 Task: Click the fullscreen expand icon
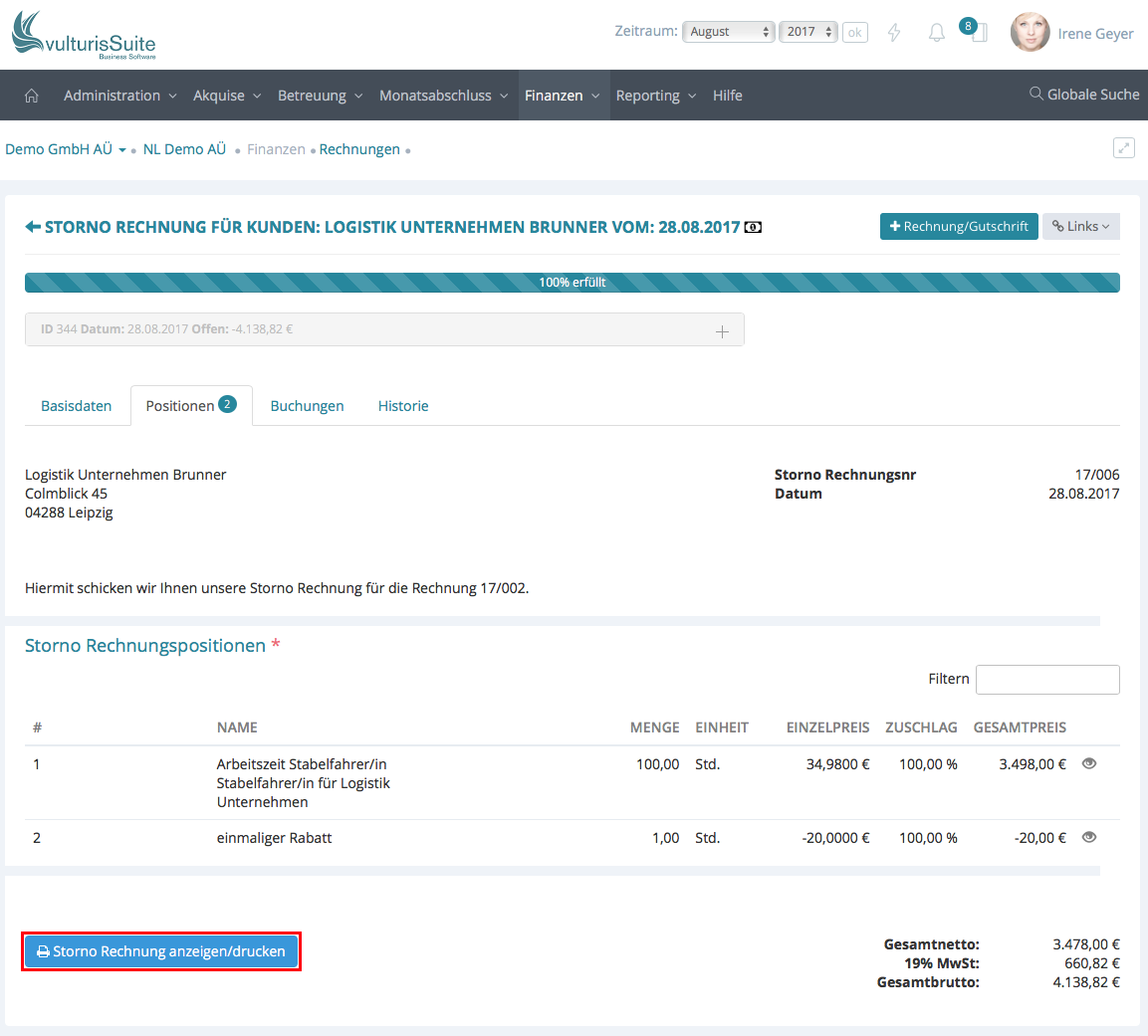click(x=1123, y=148)
